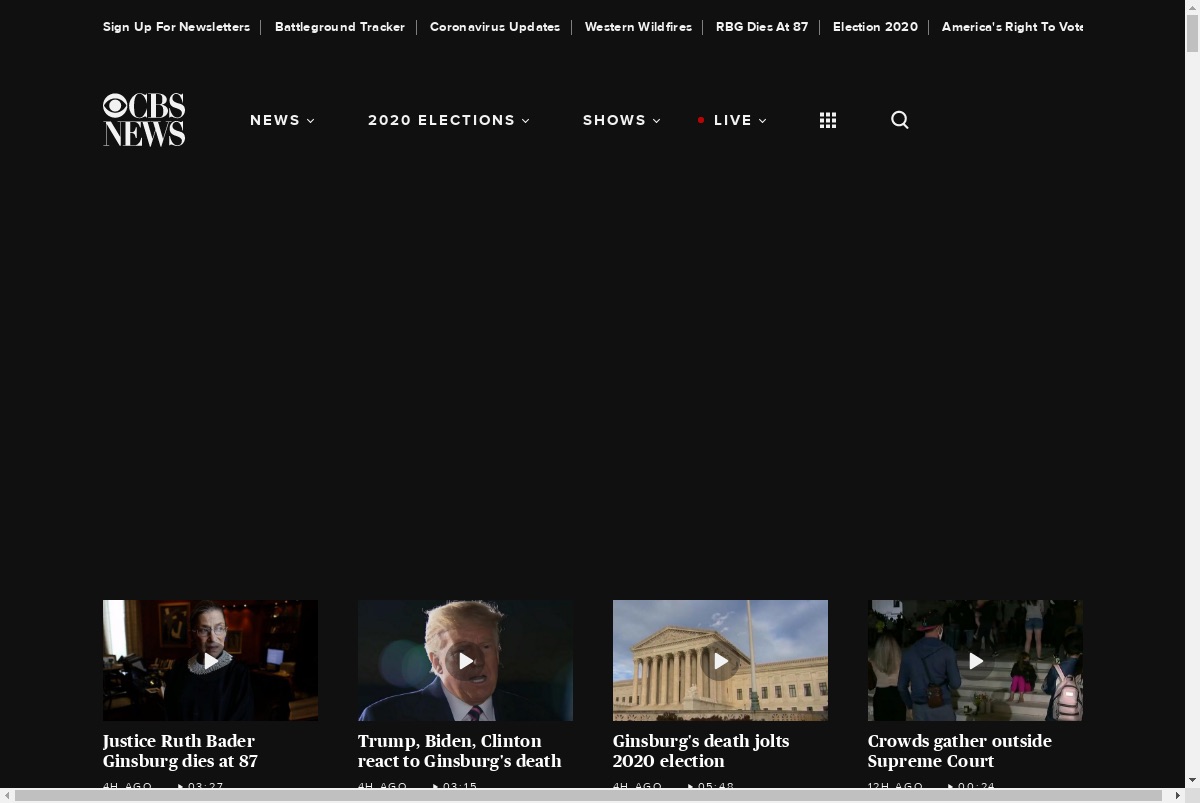Open the SHOWS menu label
The image size is (1200, 803).
(x=615, y=120)
